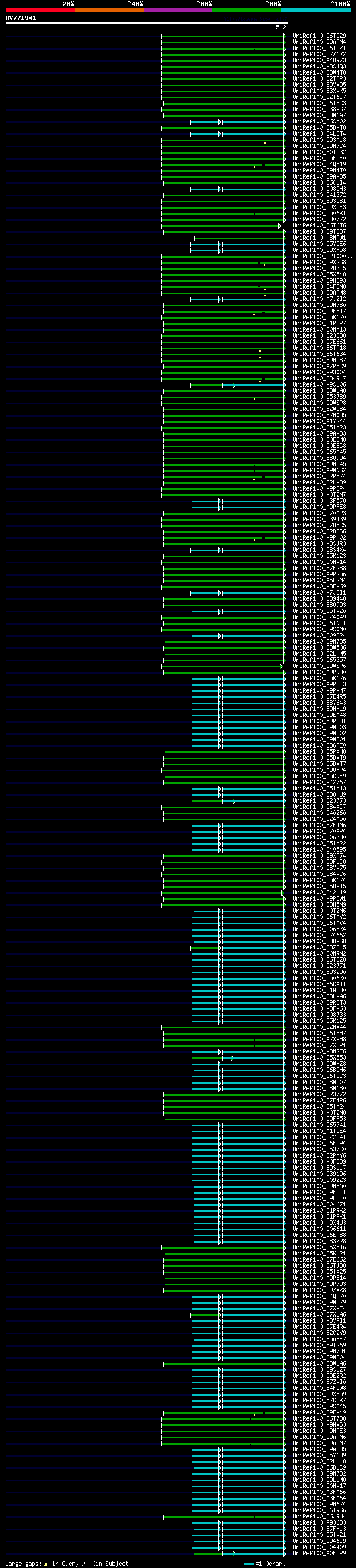Open hit UniRef100_Q8W1A7
The height and width of the screenshot is (1568, 356).
click(319, 116)
